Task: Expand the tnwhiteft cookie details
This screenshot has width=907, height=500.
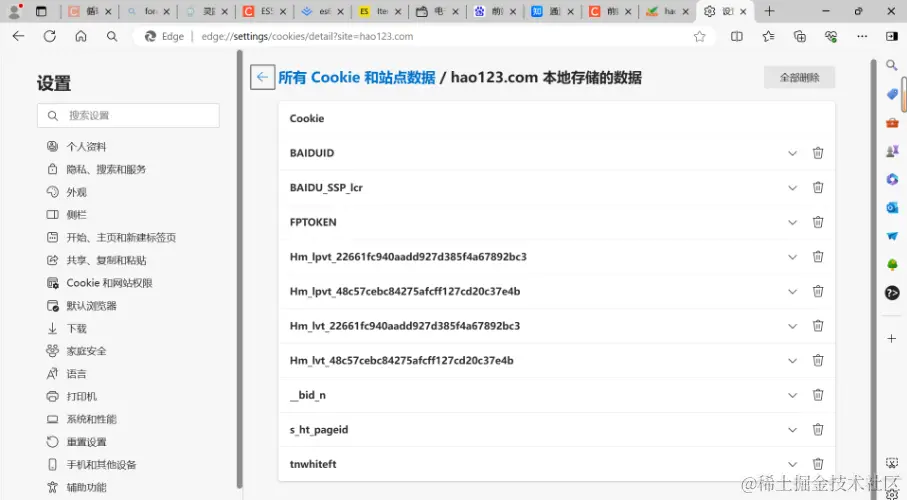Action: point(792,464)
